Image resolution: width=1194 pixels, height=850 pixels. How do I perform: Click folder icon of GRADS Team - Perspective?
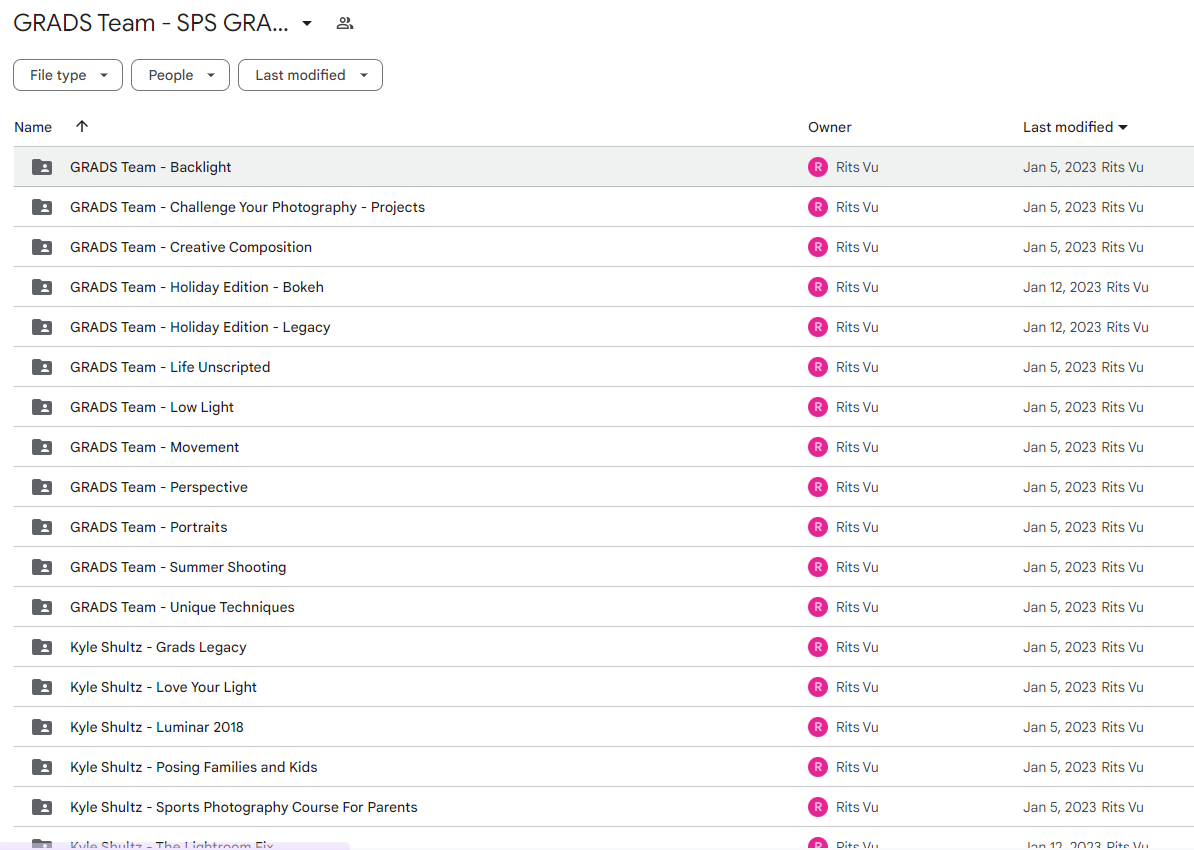click(42, 487)
